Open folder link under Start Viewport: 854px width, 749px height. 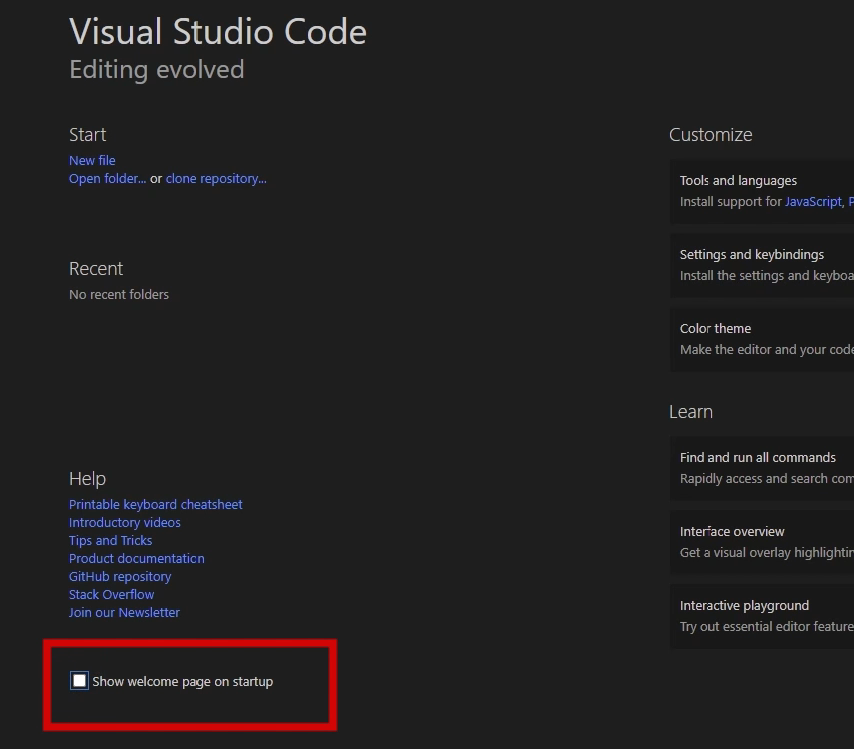coord(107,179)
